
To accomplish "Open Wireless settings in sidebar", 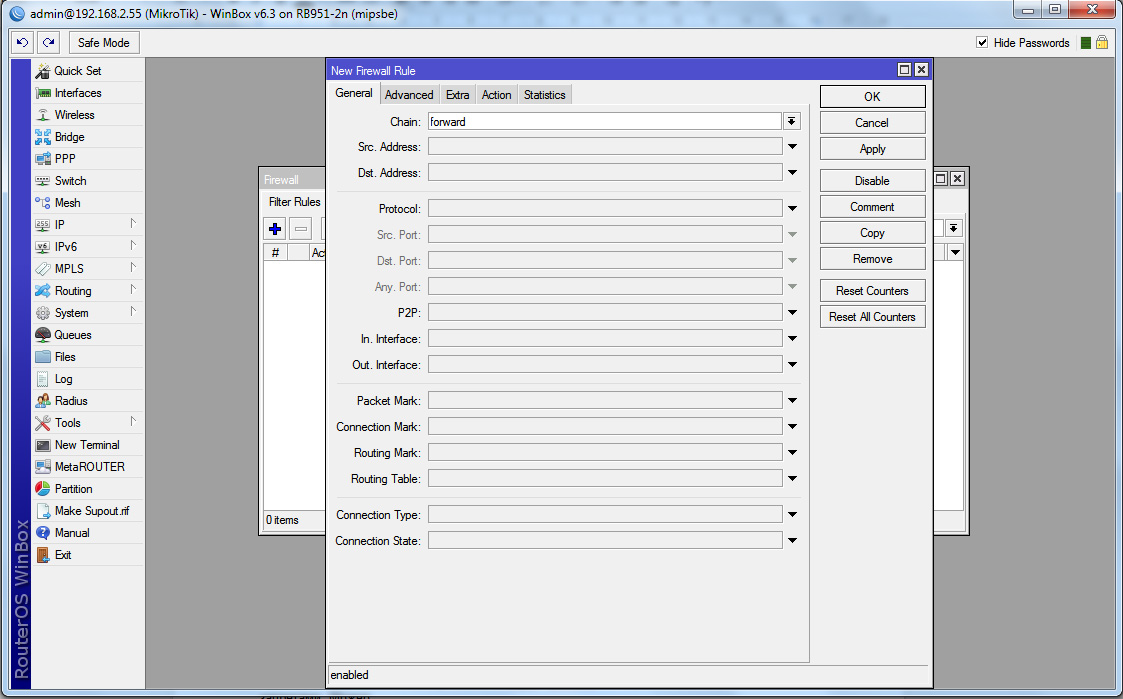I will coord(87,115).
